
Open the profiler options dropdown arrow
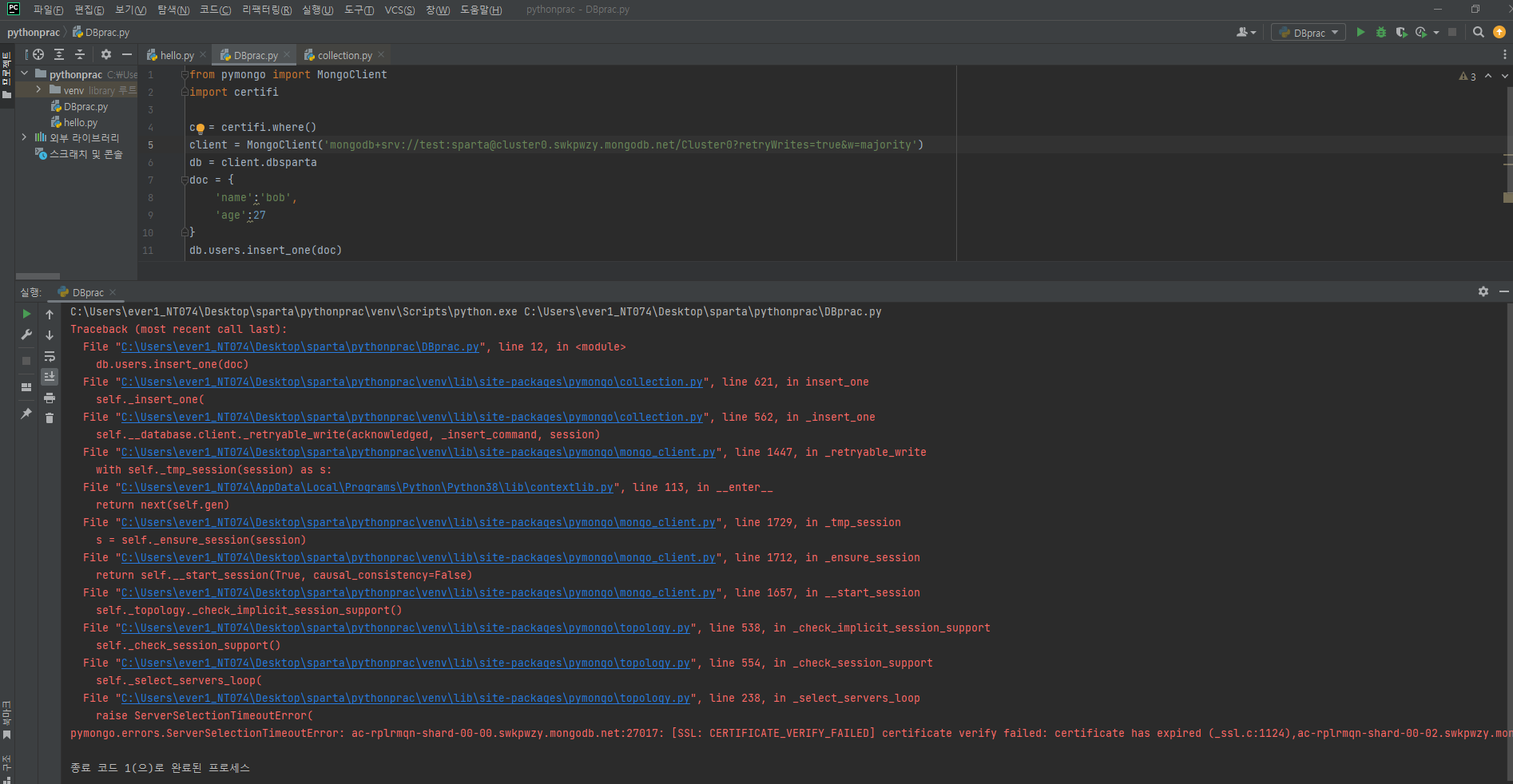1436,33
